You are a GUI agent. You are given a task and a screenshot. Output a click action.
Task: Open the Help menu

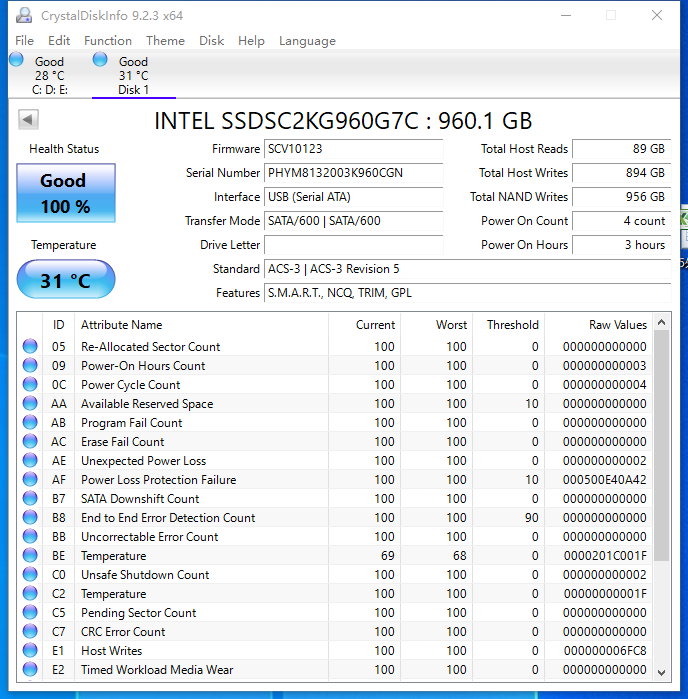(x=251, y=41)
